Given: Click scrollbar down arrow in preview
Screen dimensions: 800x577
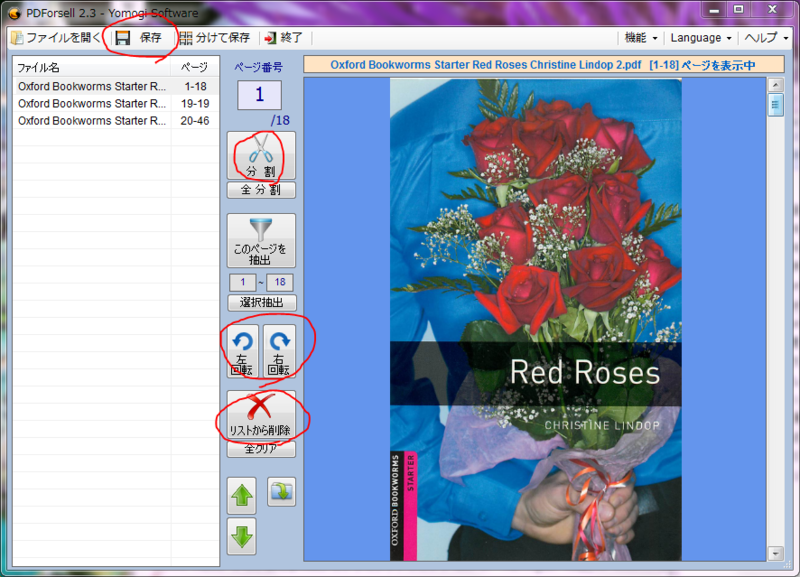Looking at the screenshot, I should click(776, 553).
